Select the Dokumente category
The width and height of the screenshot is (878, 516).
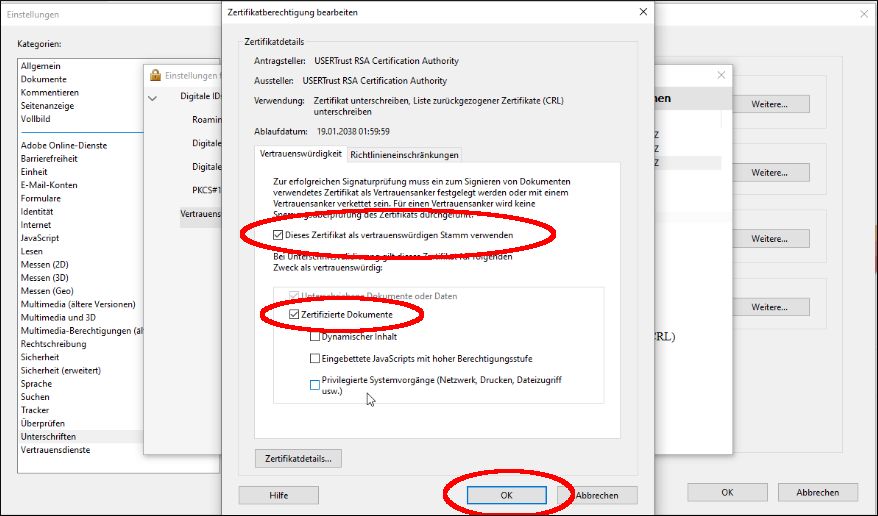tap(44, 79)
